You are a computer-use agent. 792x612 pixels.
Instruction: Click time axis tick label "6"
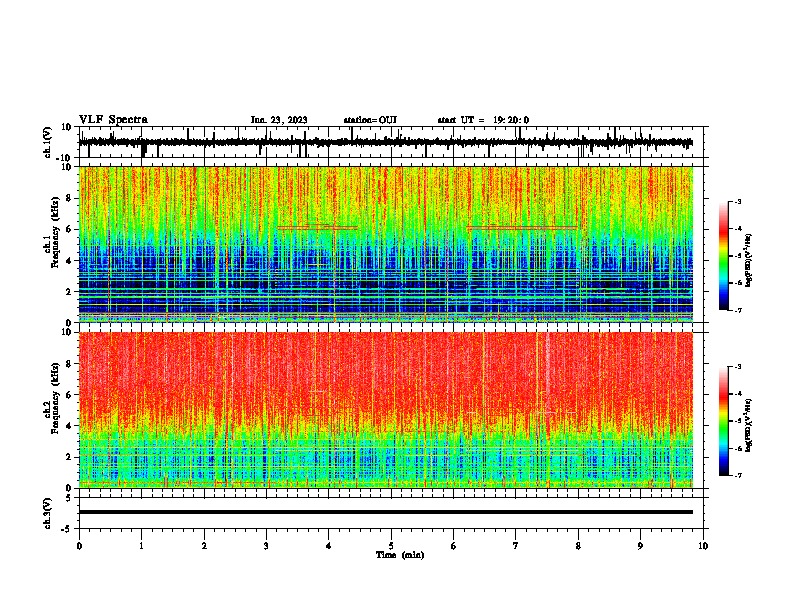click(x=454, y=546)
